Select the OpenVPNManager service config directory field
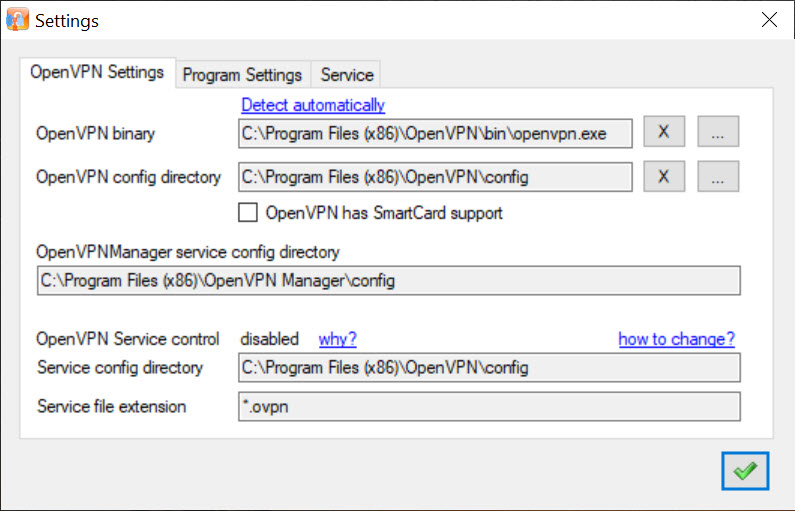 tap(388, 280)
